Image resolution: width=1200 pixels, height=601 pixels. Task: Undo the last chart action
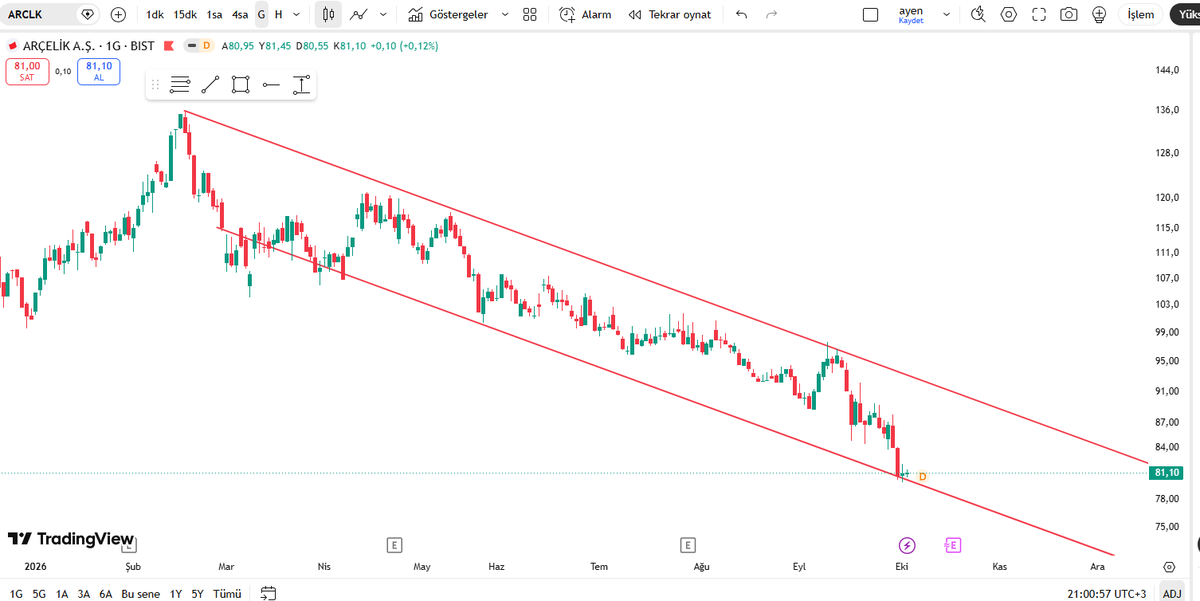[x=741, y=15]
